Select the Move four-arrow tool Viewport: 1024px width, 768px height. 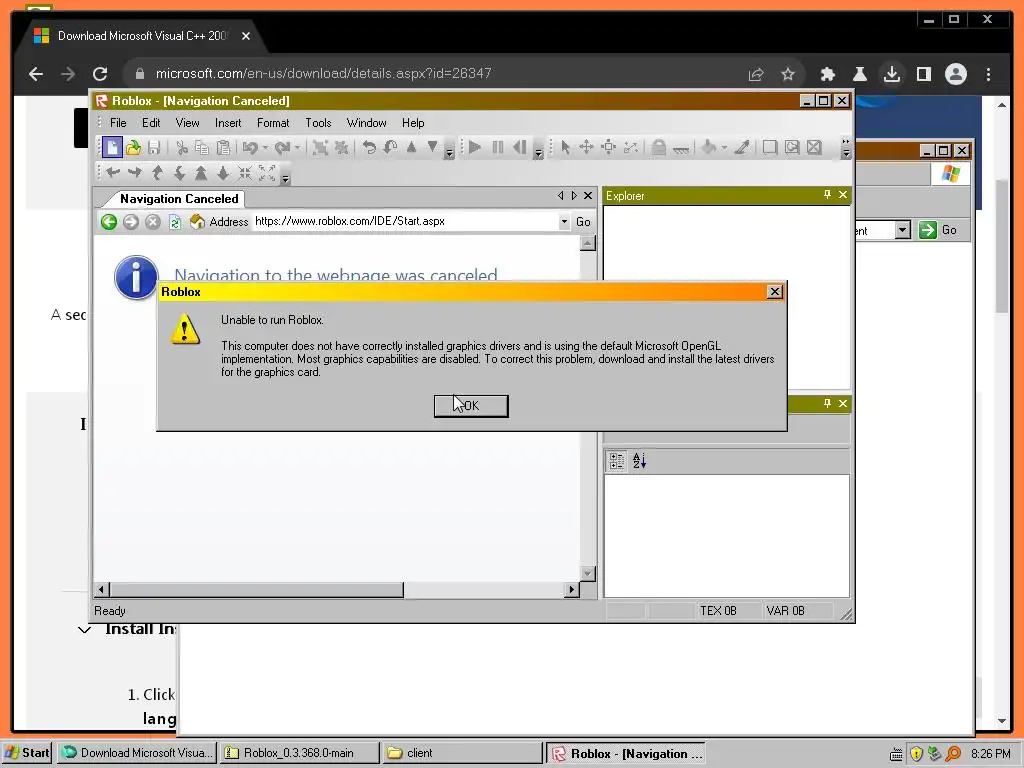586,148
